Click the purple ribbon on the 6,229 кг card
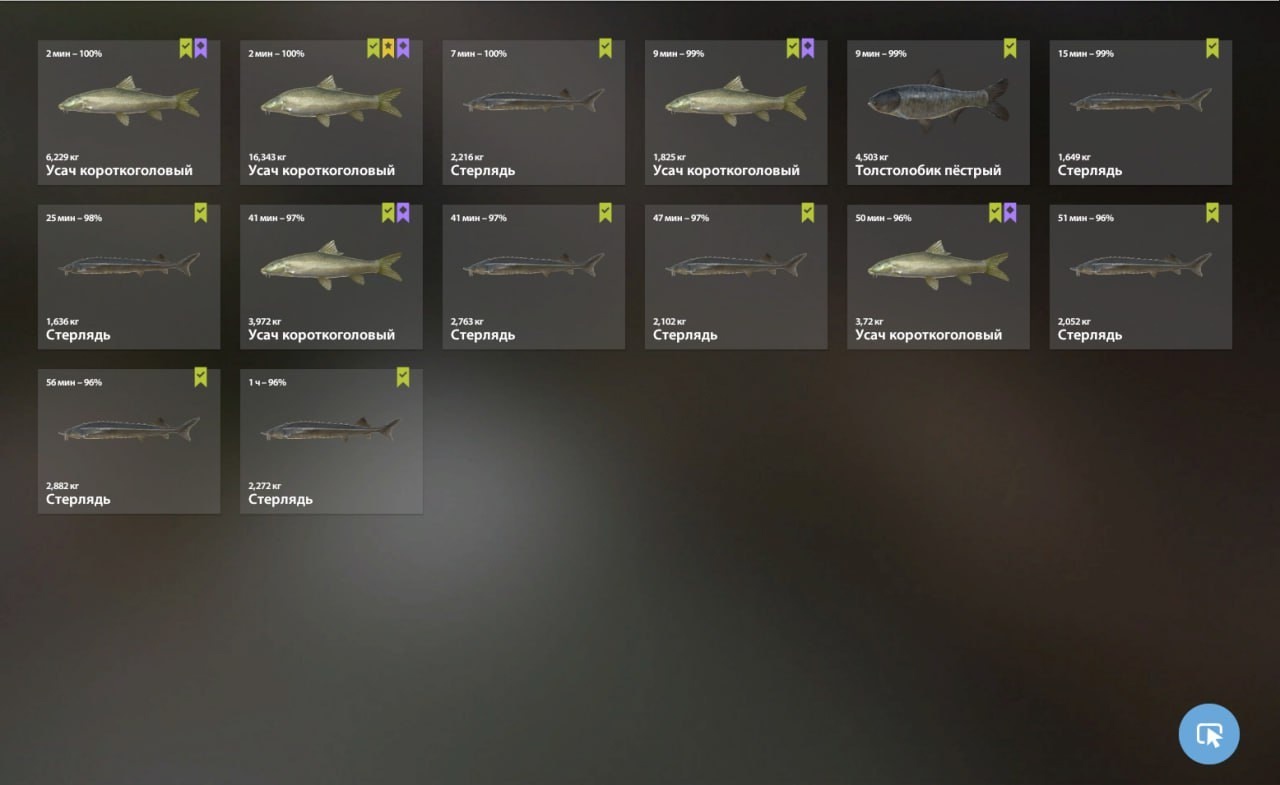Screen dimensions: 1280x785 coord(200,48)
